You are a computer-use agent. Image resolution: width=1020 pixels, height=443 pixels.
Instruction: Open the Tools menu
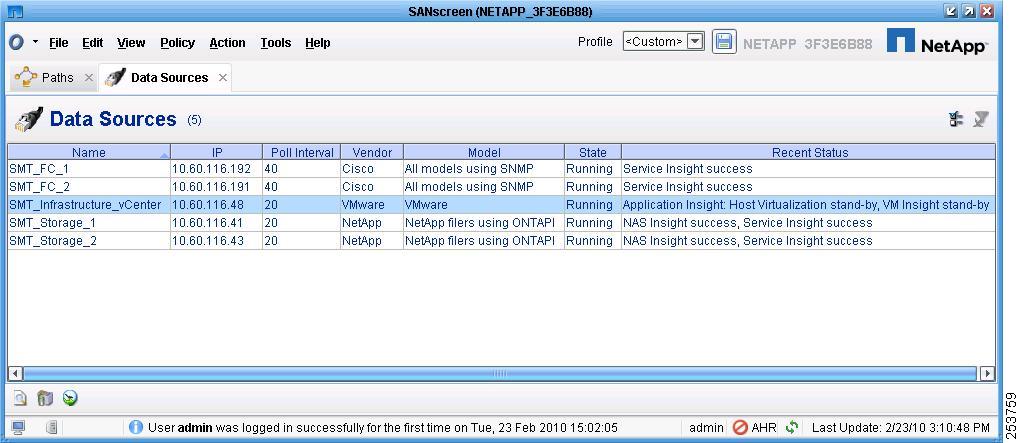pyautogui.click(x=276, y=43)
